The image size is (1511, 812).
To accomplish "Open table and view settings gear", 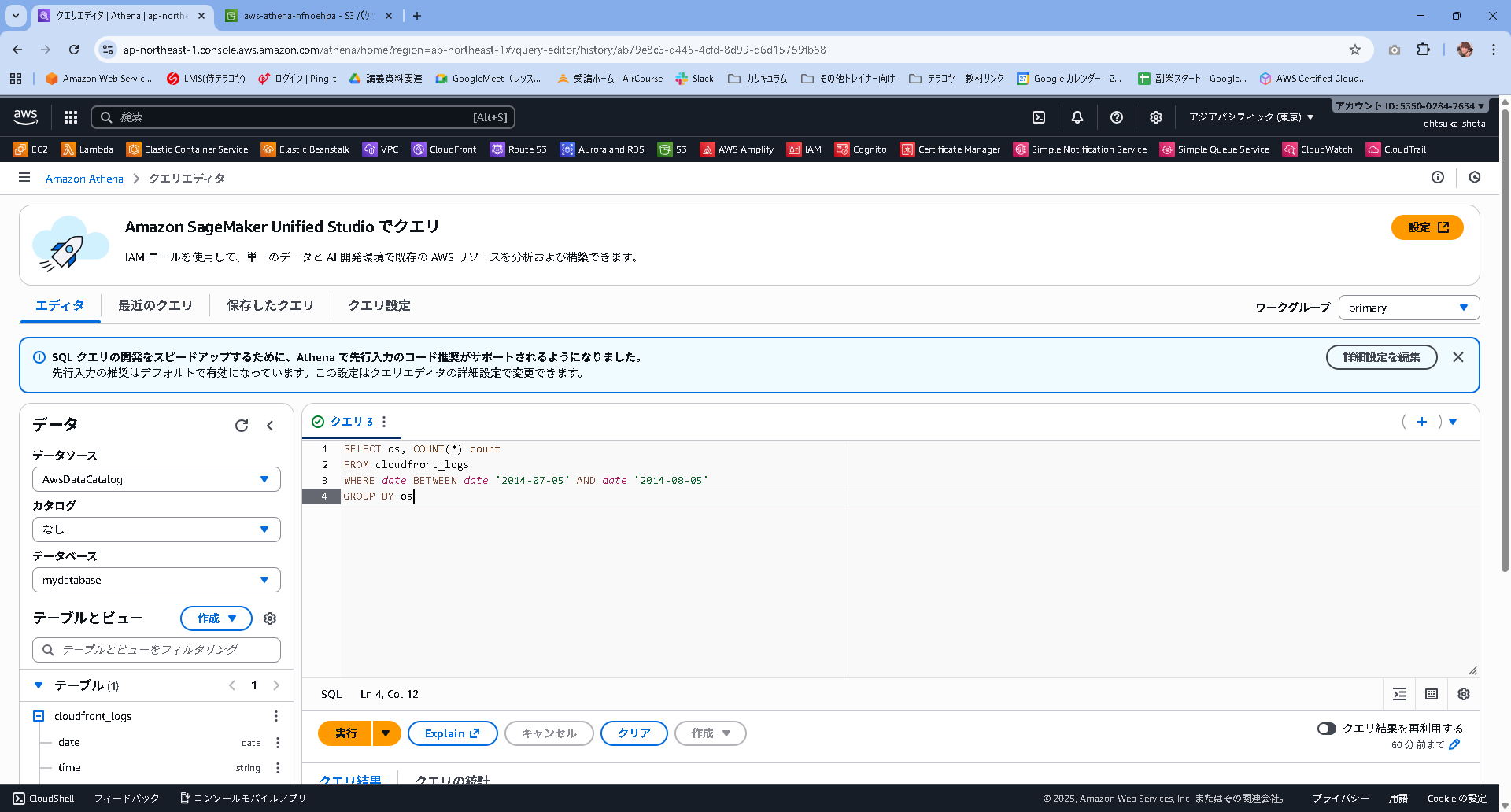I will tap(270, 618).
